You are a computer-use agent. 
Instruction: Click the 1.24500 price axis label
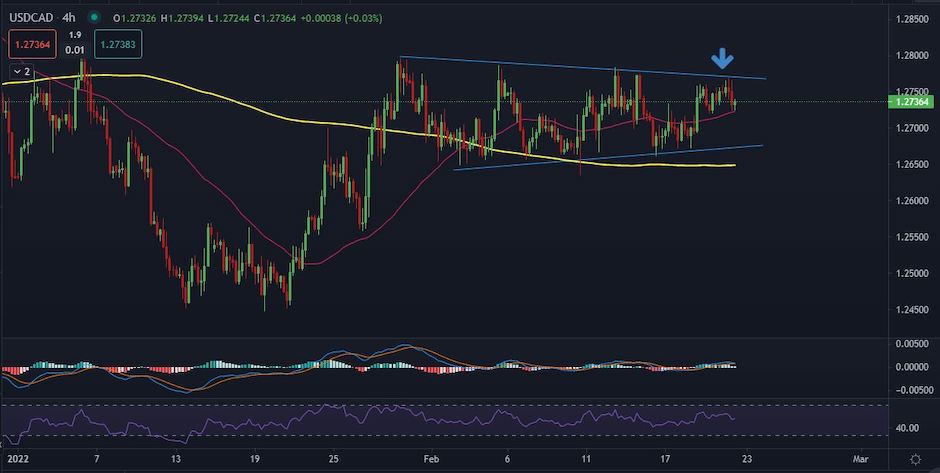coord(912,310)
